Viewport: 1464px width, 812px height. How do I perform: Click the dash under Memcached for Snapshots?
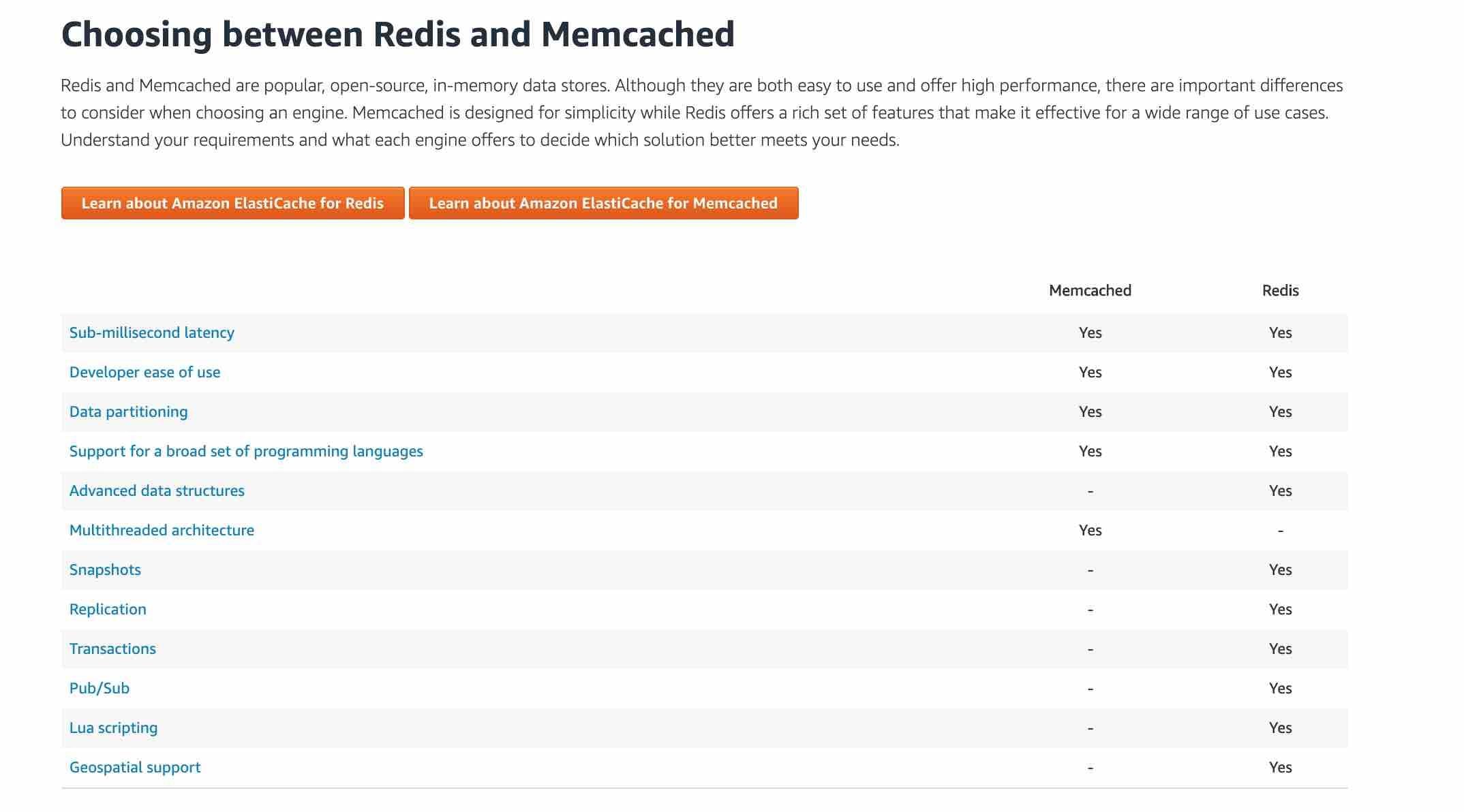pyautogui.click(x=1089, y=569)
